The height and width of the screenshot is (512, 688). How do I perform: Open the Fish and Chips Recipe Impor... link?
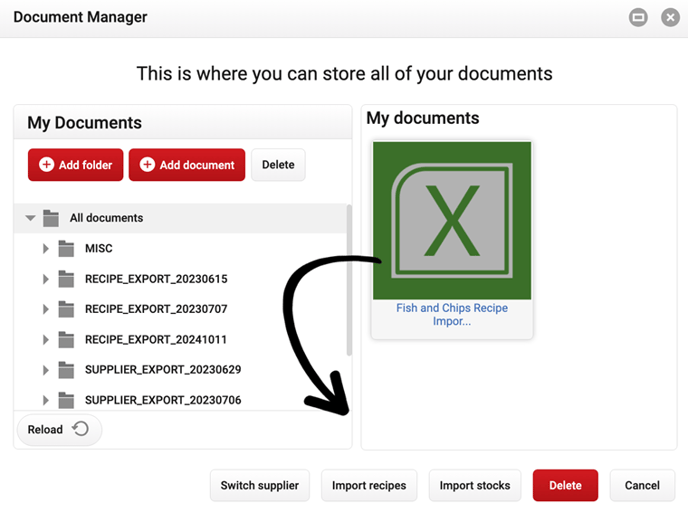[x=452, y=315]
